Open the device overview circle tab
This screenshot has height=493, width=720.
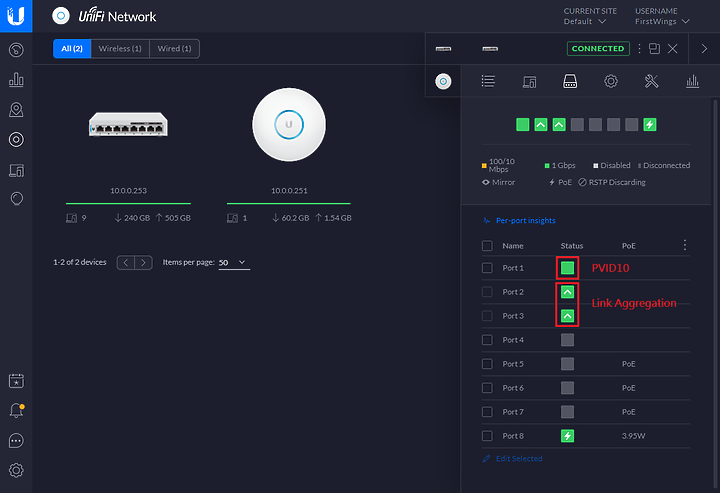[x=443, y=81]
